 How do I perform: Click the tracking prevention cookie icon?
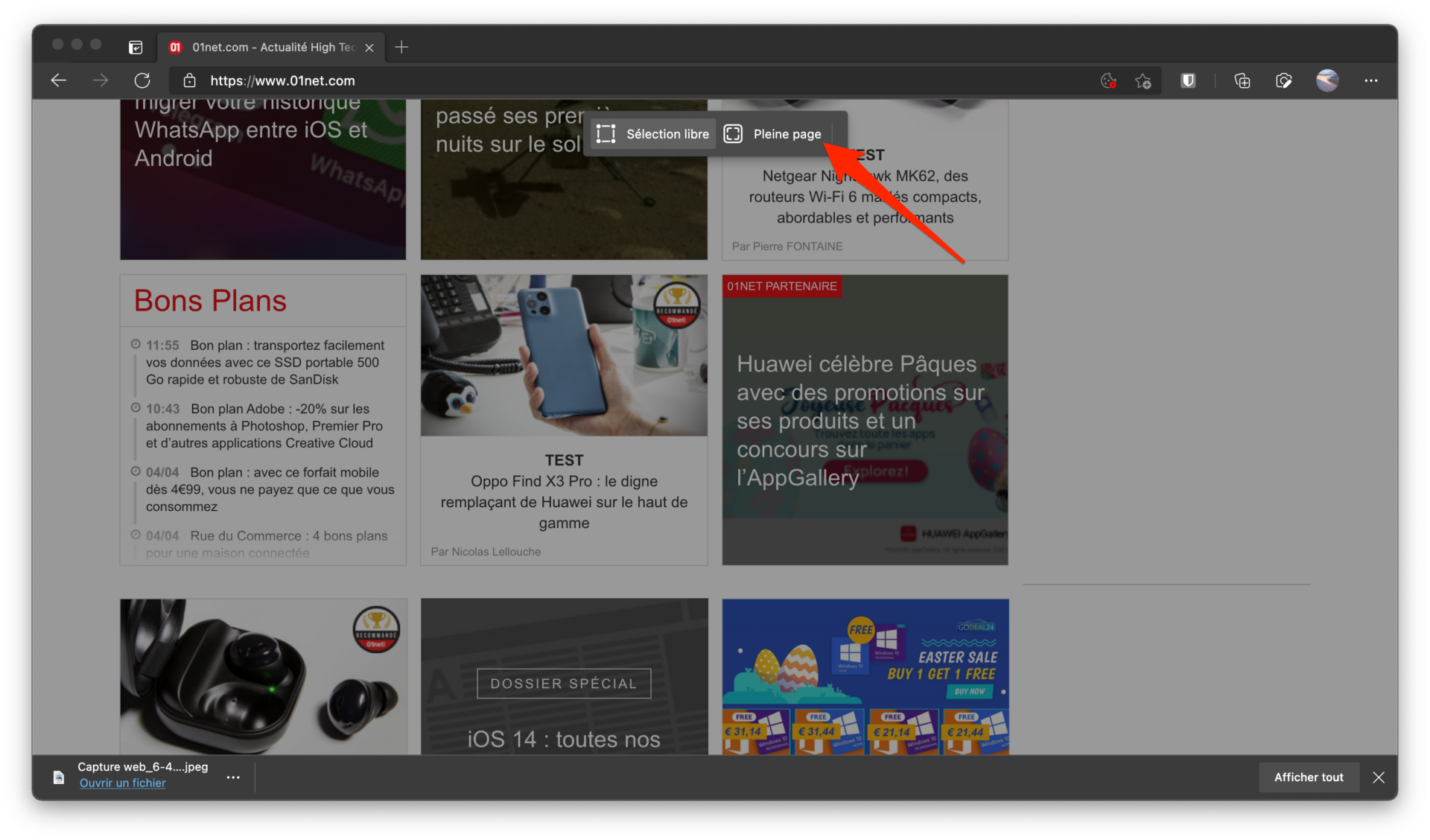click(x=1108, y=80)
